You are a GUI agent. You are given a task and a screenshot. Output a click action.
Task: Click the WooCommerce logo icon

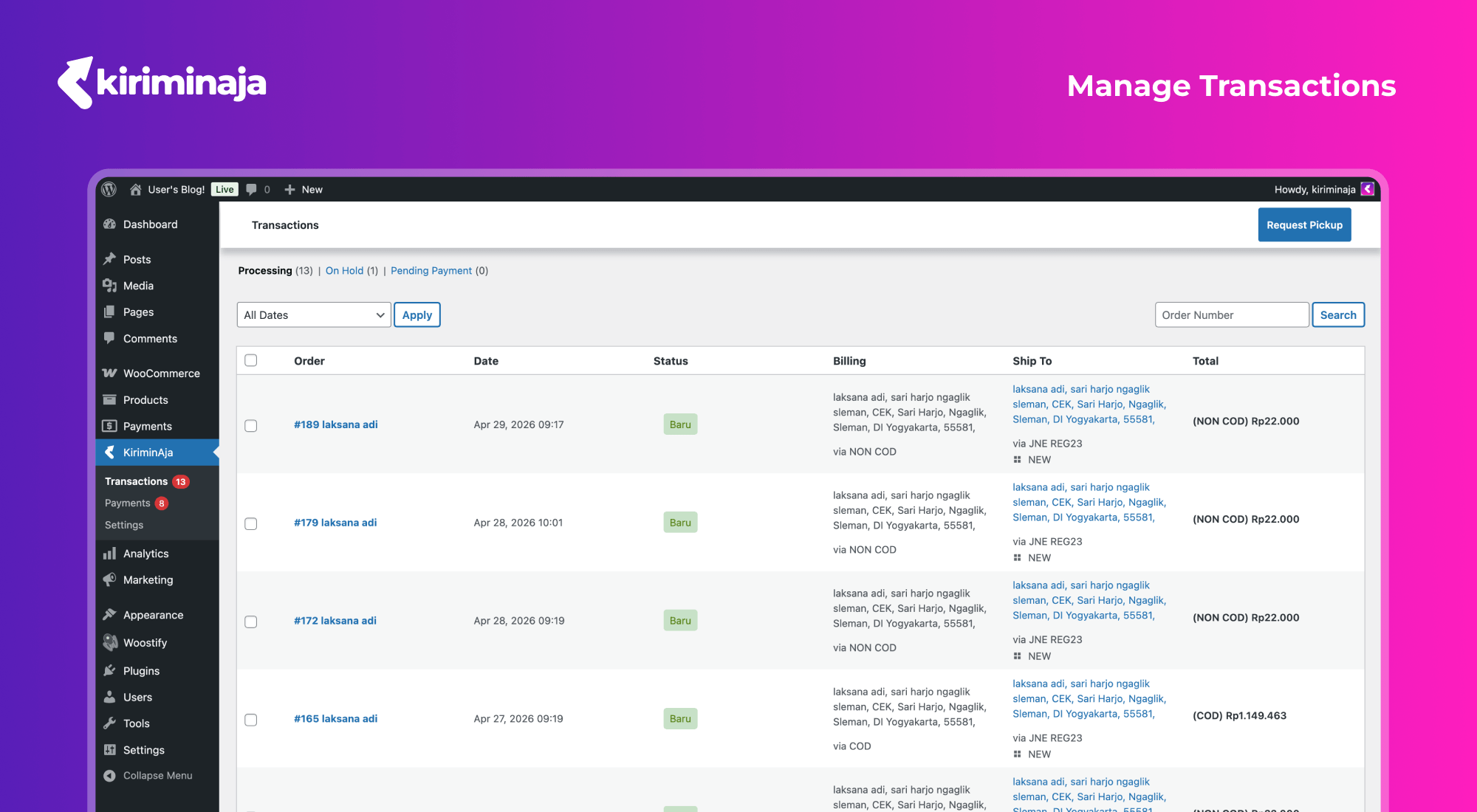pos(109,374)
